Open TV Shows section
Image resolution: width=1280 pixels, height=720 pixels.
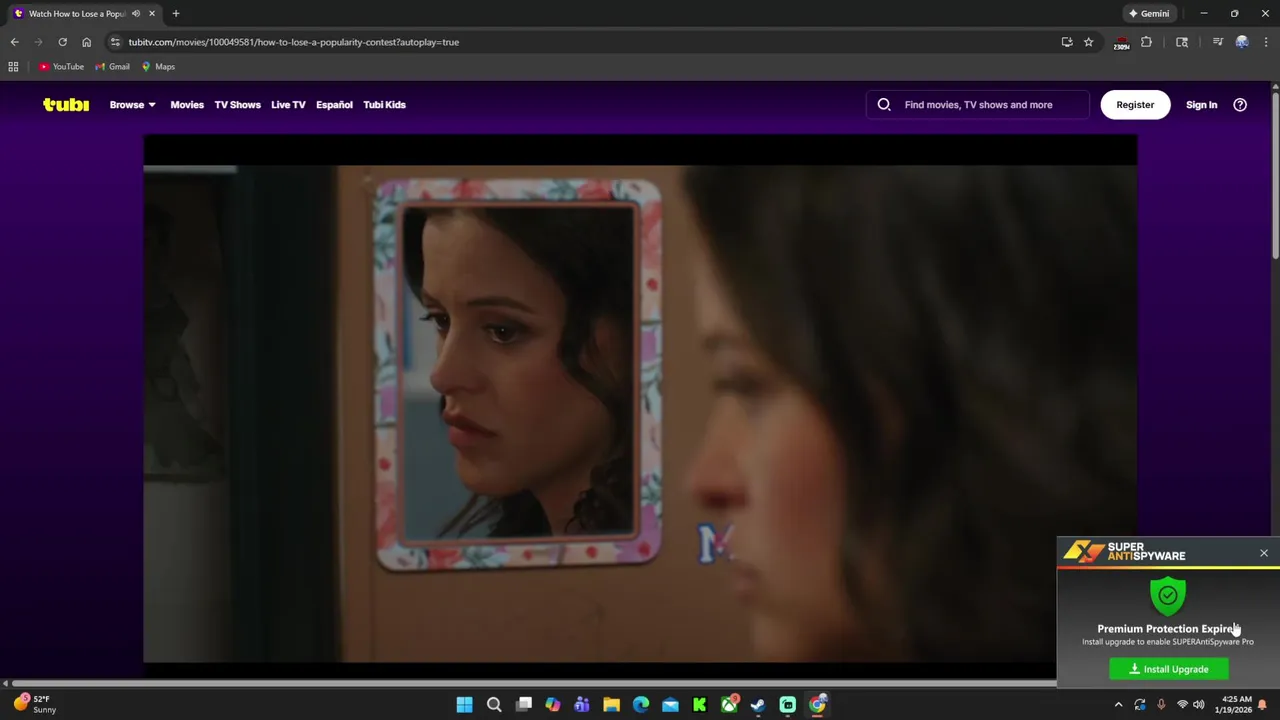(237, 104)
